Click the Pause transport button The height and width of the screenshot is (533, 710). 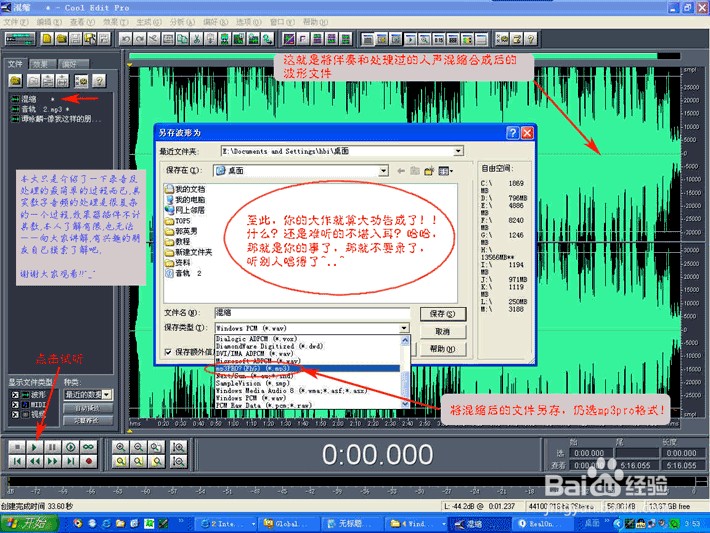pyautogui.click(x=53, y=447)
